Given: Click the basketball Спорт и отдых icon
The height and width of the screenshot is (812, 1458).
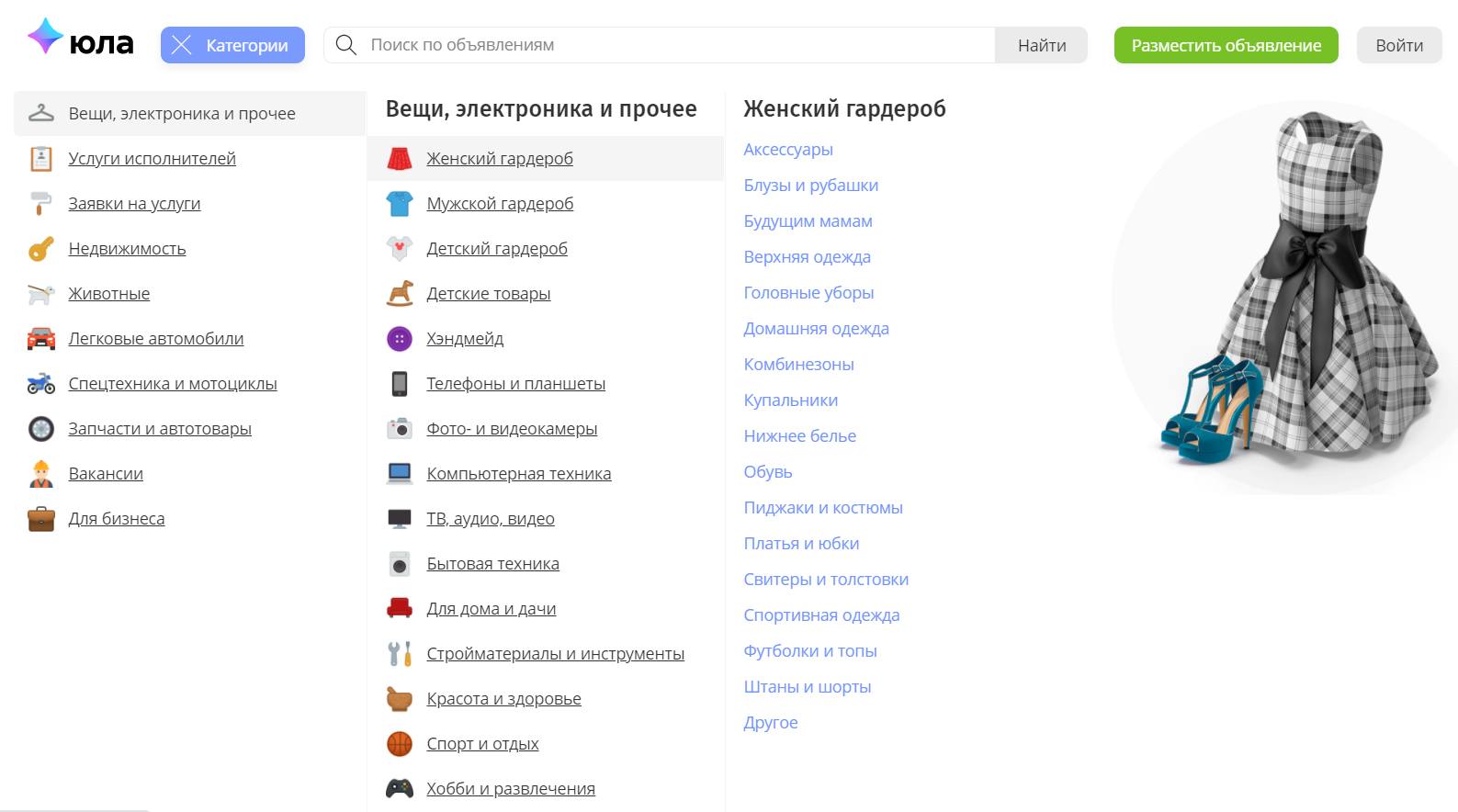Looking at the screenshot, I should [x=399, y=744].
